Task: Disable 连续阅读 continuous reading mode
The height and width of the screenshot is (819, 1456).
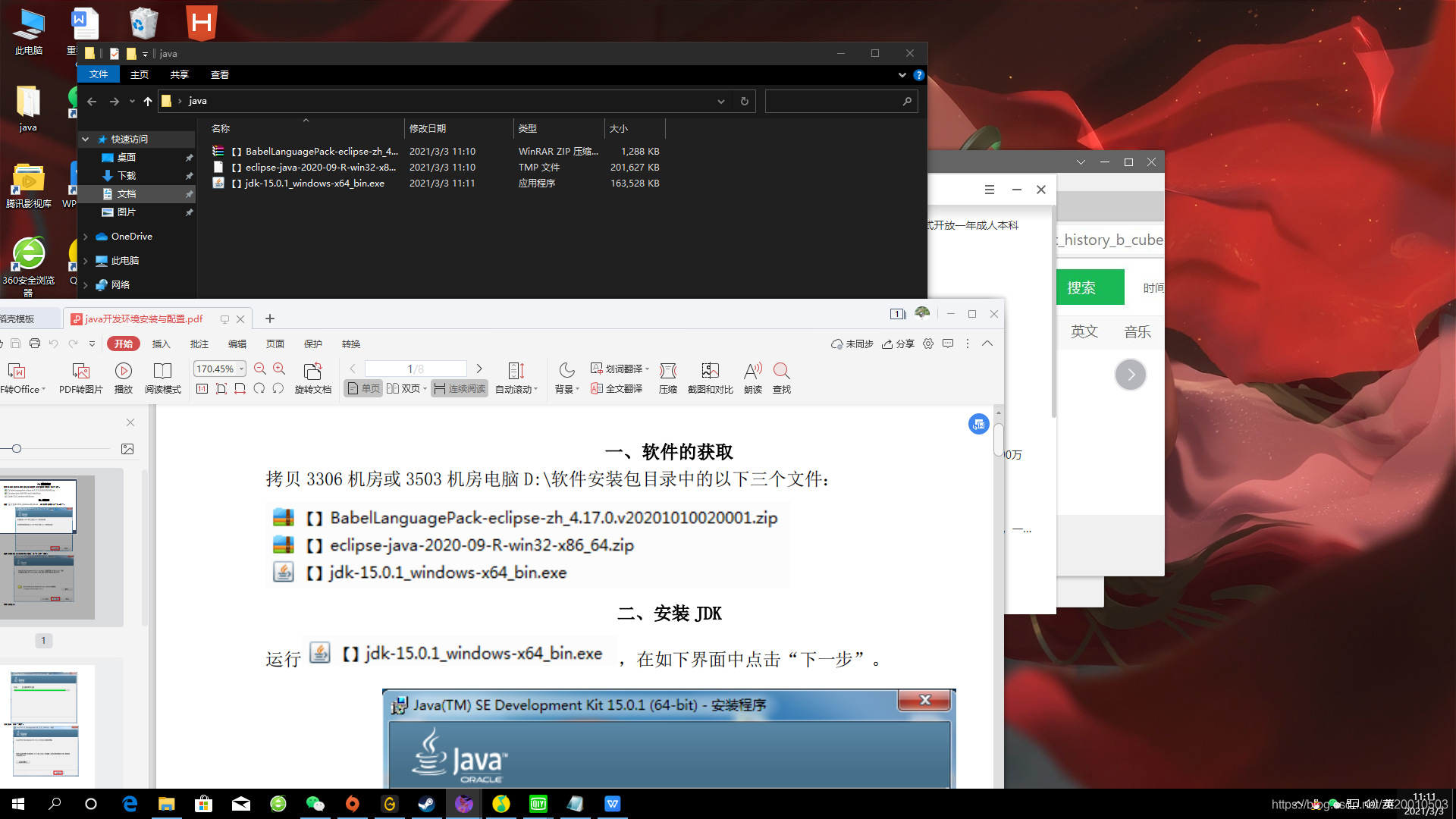Action: 459,388
